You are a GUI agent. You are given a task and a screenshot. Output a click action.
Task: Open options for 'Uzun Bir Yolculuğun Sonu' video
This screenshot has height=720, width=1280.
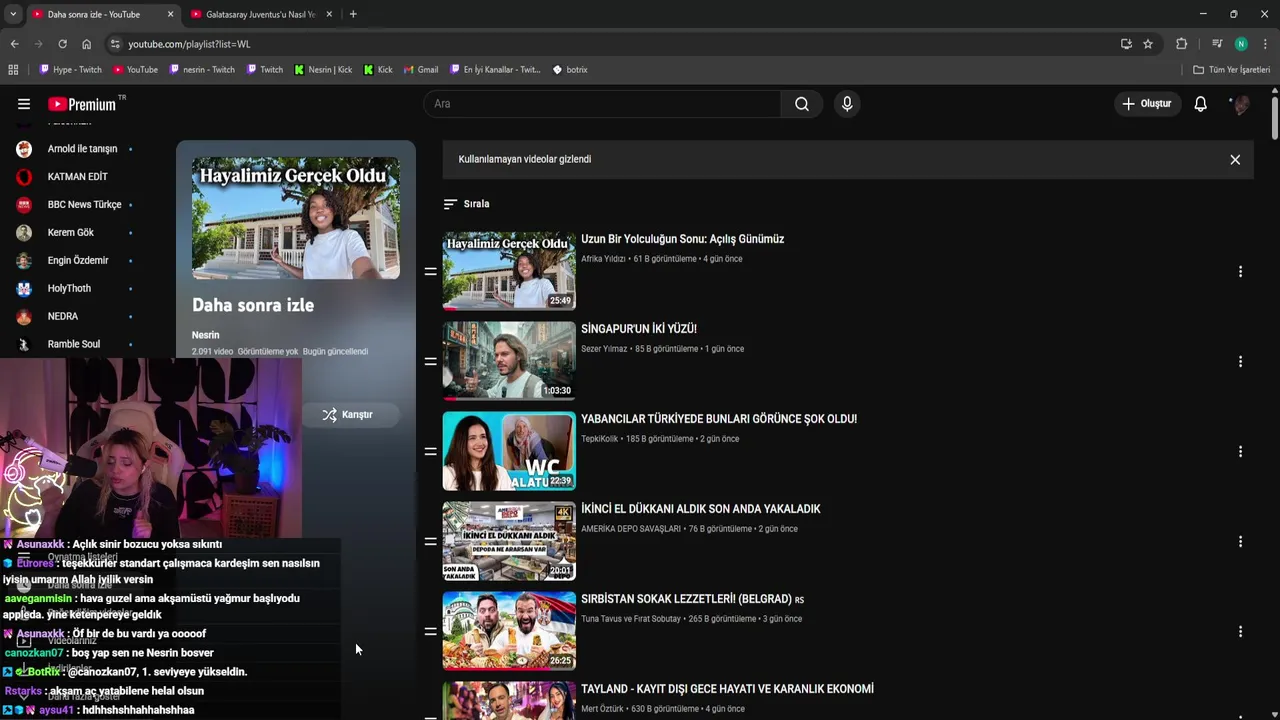pos(1240,272)
